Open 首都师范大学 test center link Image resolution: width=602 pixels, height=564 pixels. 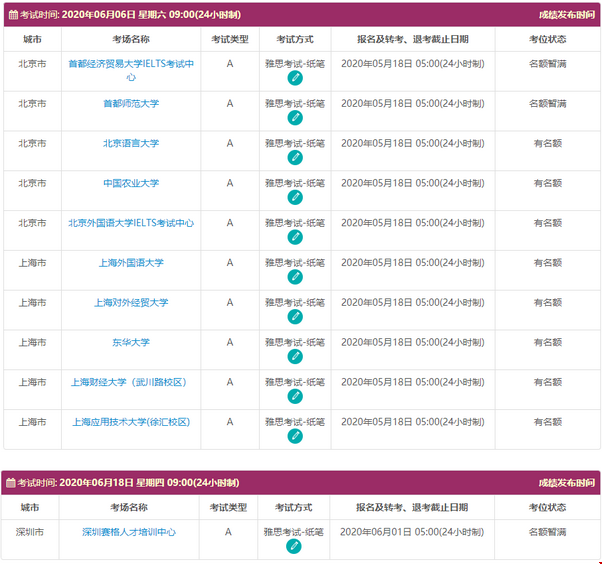tap(131, 104)
